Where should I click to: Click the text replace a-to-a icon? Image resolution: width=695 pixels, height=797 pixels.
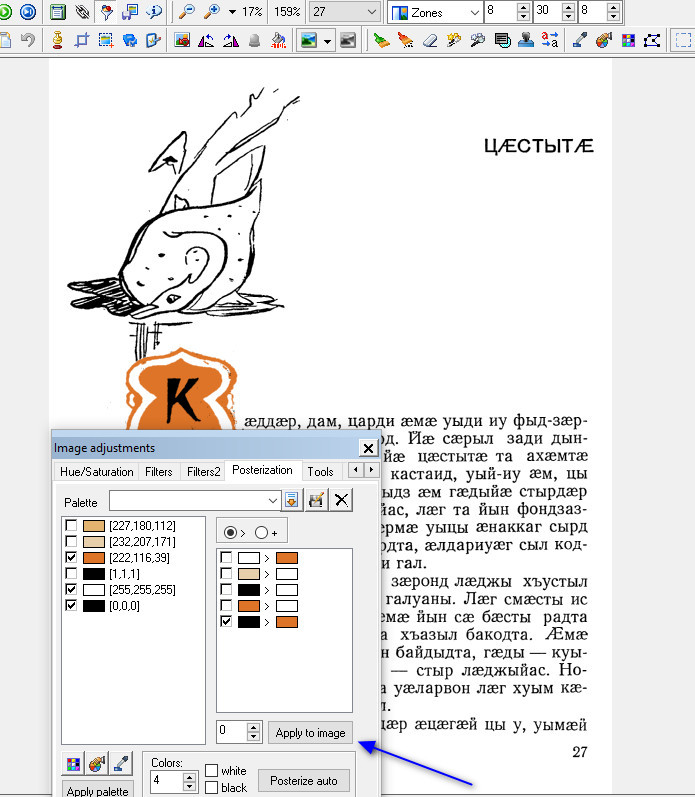point(550,40)
